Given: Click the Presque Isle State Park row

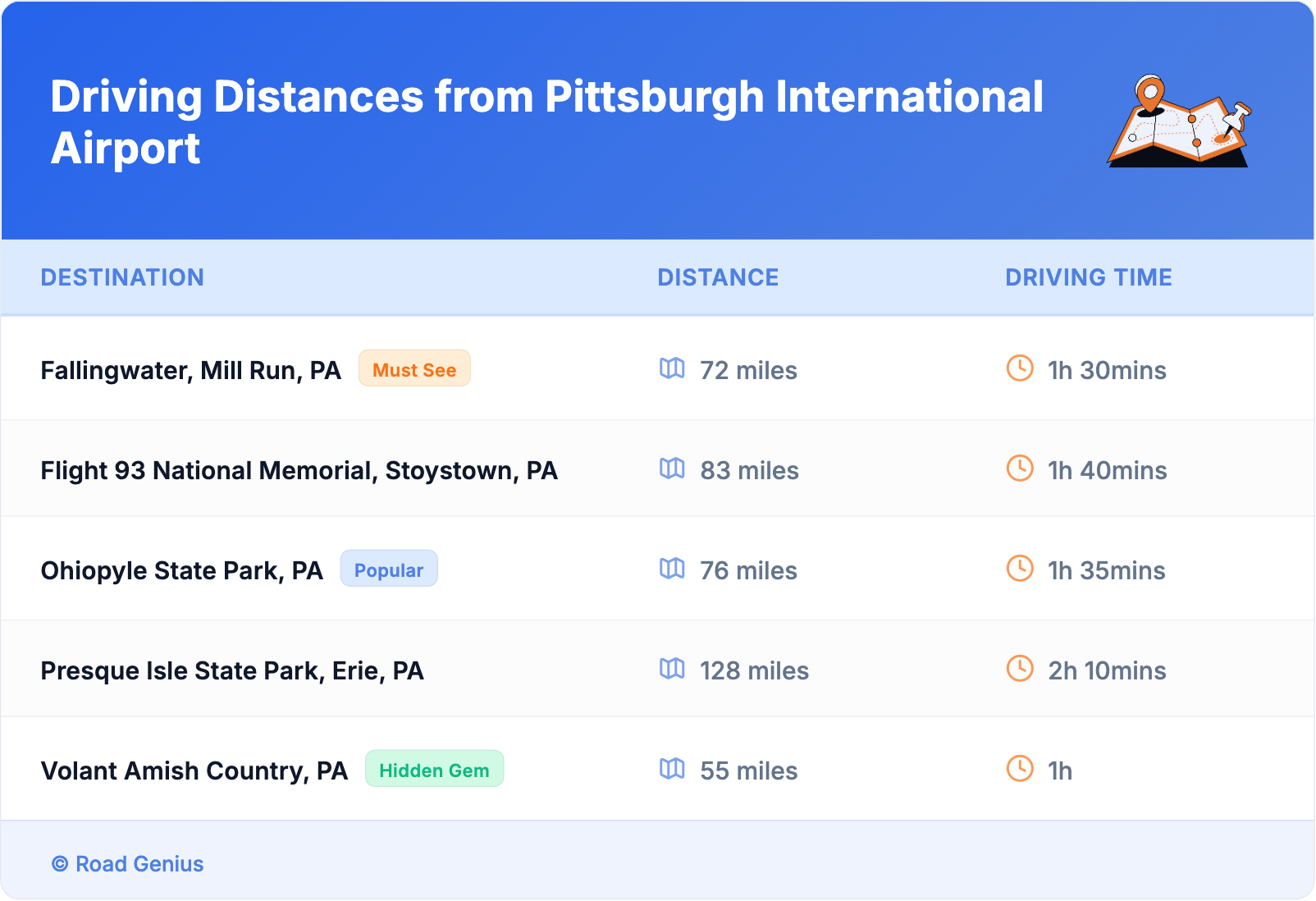Looking at the screenshot, I should 232,670.
